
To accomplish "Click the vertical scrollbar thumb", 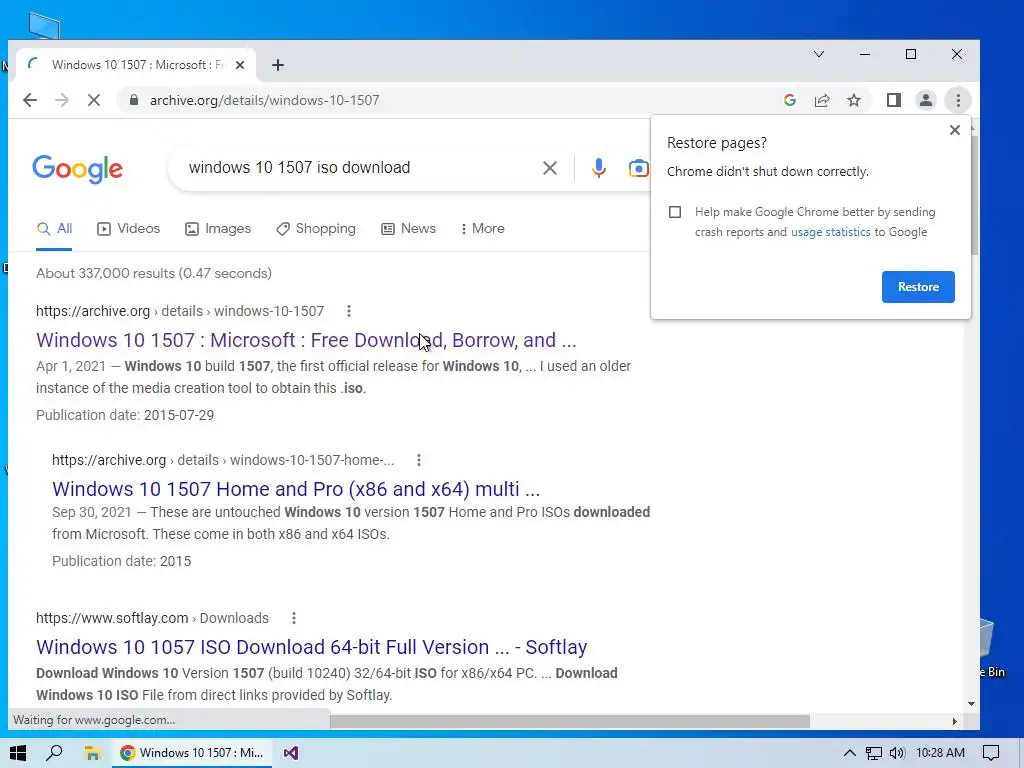I will tap(974, 195).
